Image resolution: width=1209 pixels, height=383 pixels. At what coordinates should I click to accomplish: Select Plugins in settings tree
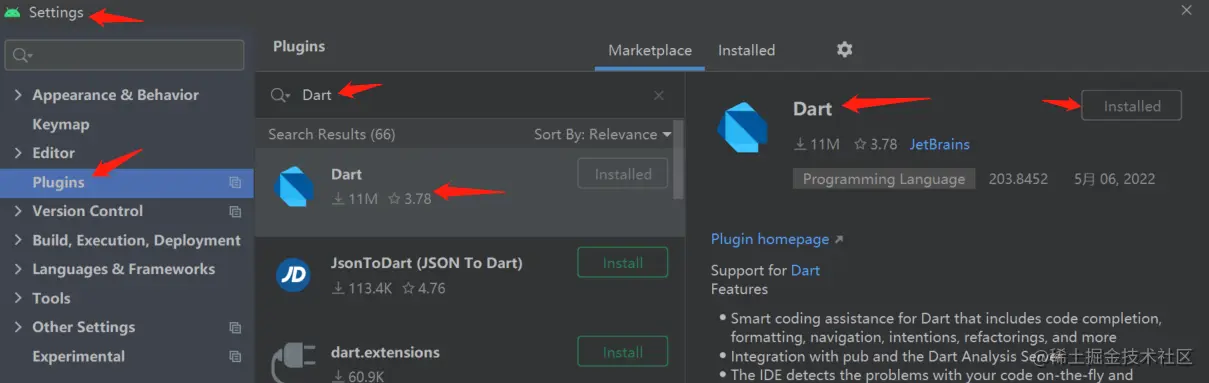[58, 182]
